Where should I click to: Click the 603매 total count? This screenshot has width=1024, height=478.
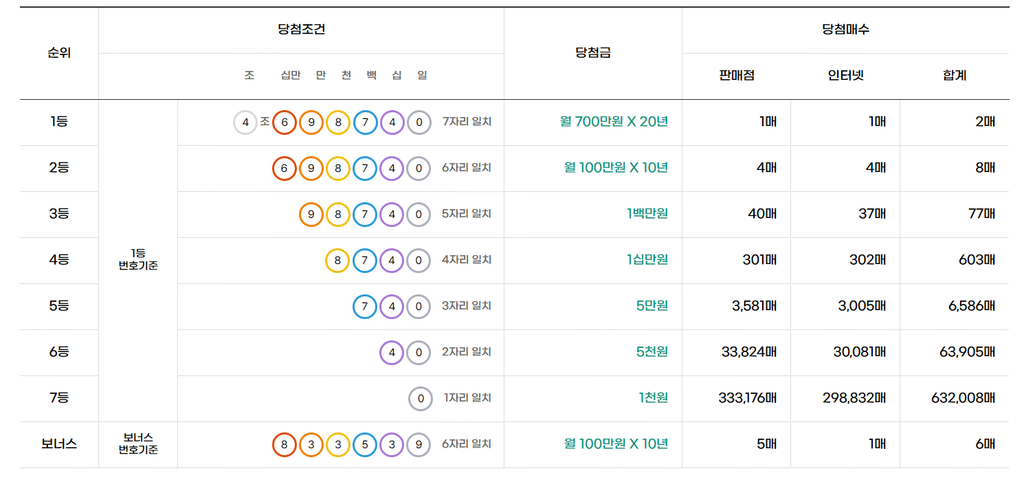tap(976, 260)
